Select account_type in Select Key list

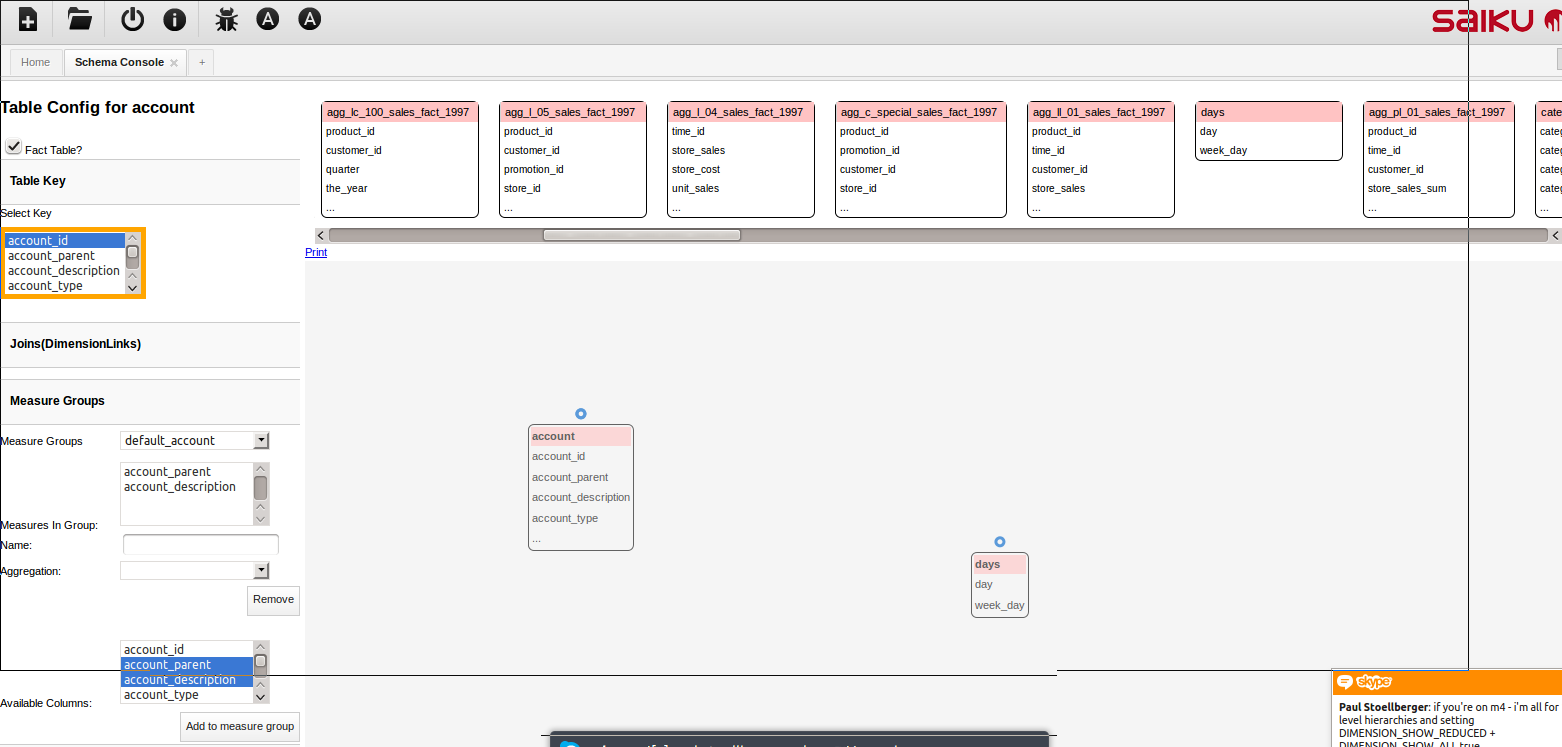[65, 286]
